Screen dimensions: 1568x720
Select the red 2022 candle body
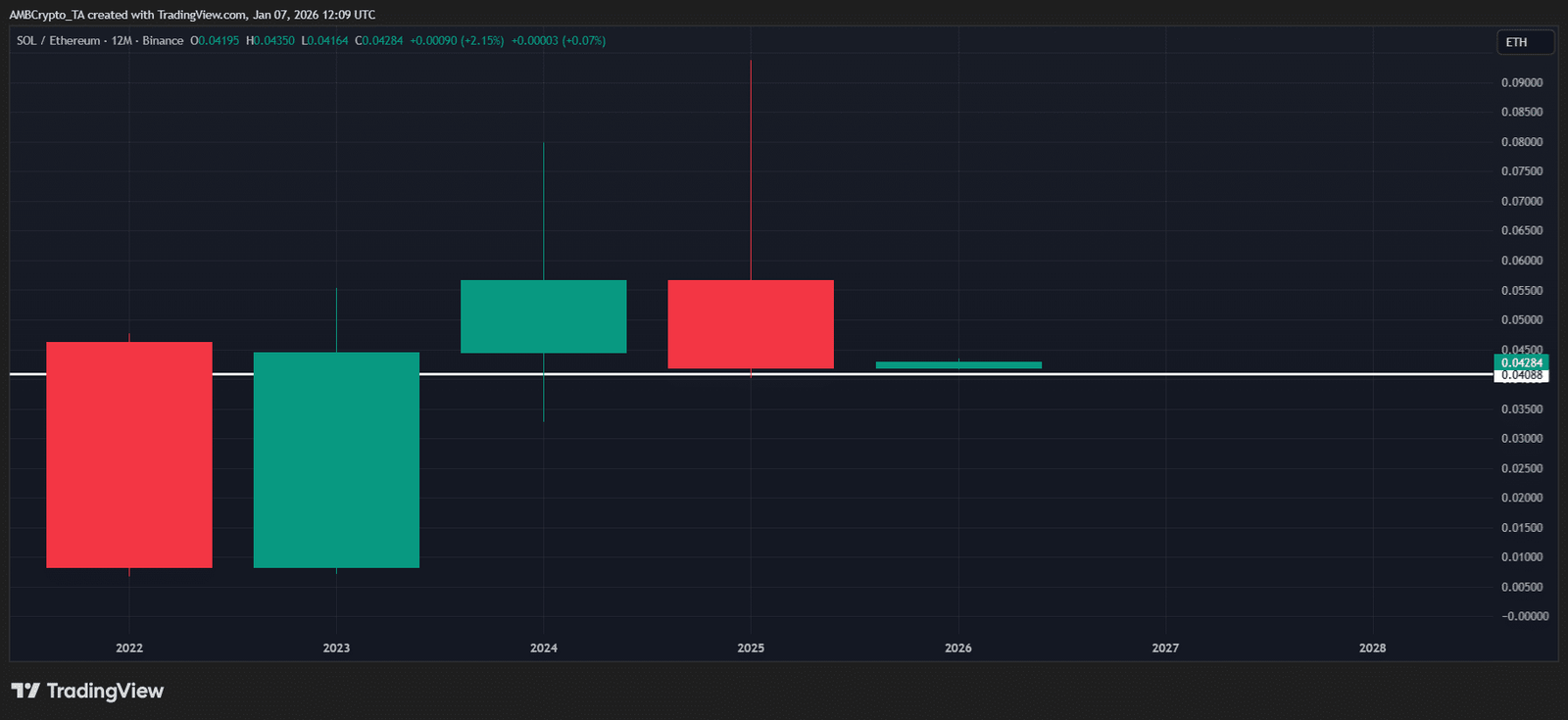click(x=129, y=455)
